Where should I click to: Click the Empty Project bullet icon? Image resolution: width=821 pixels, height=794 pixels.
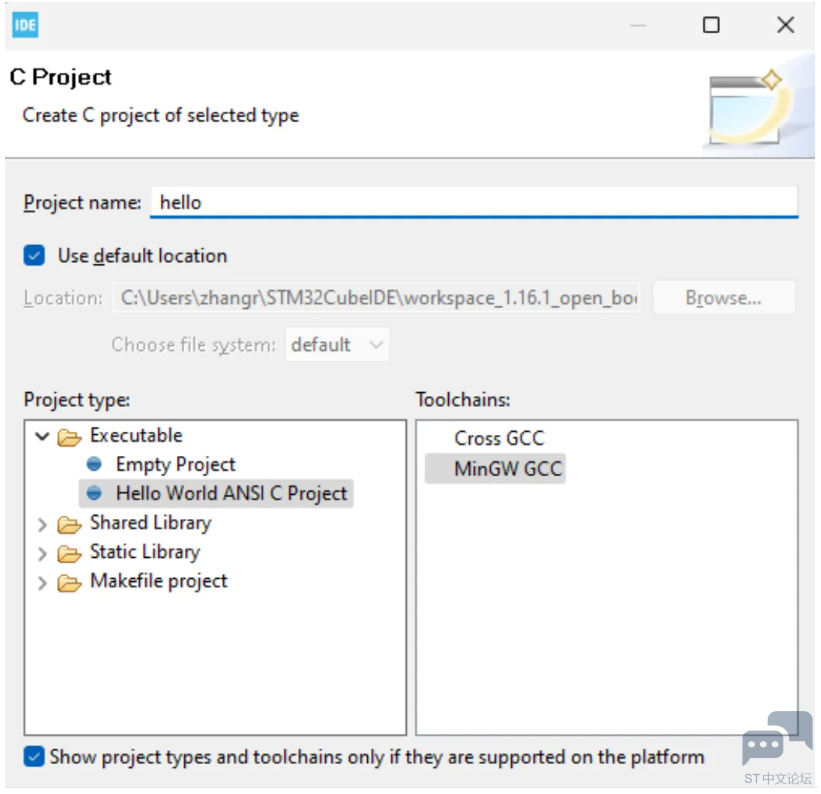95,465
